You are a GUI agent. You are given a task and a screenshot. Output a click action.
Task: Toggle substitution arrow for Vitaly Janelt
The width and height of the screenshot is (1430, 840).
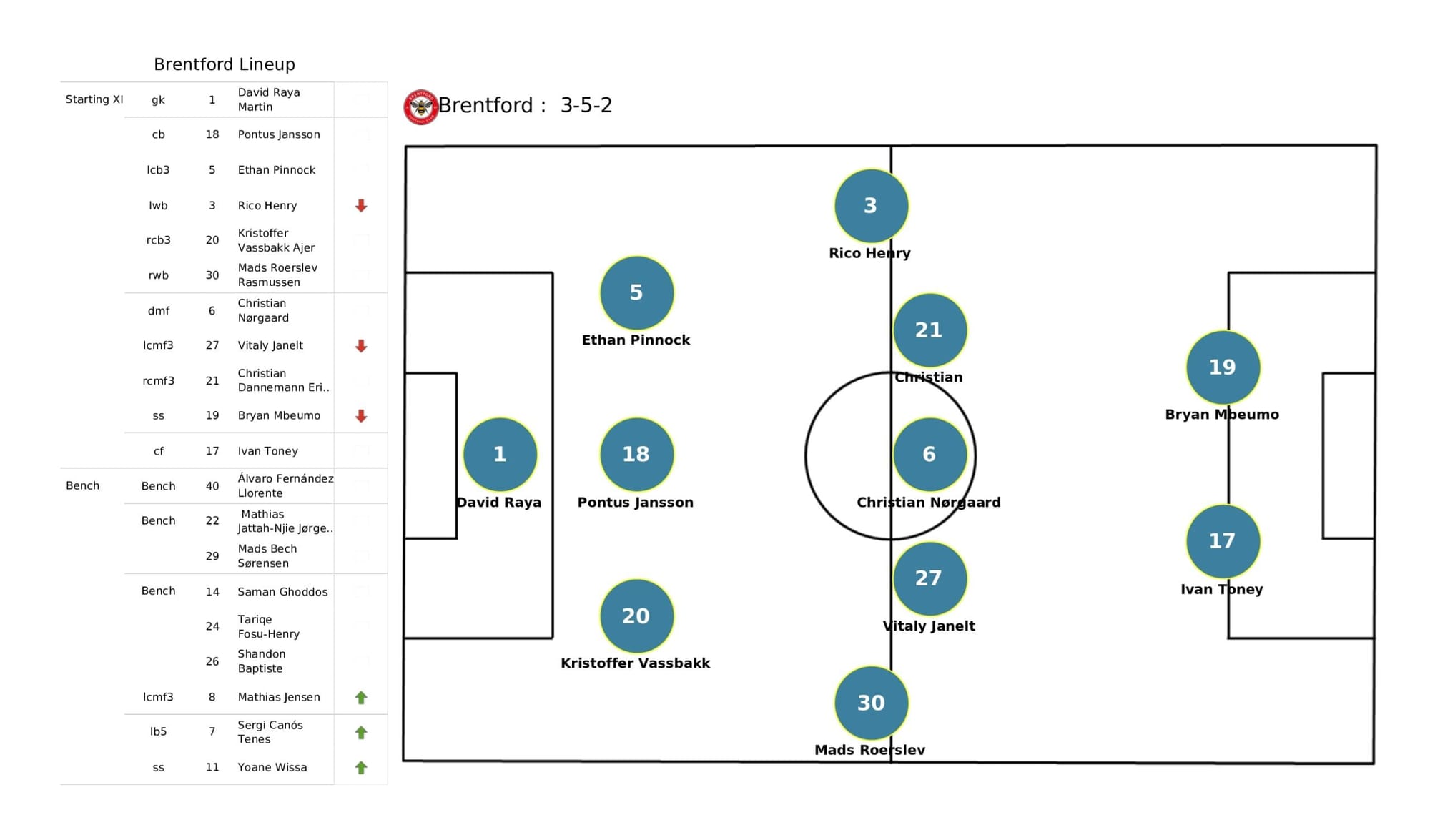pos(363,346)
